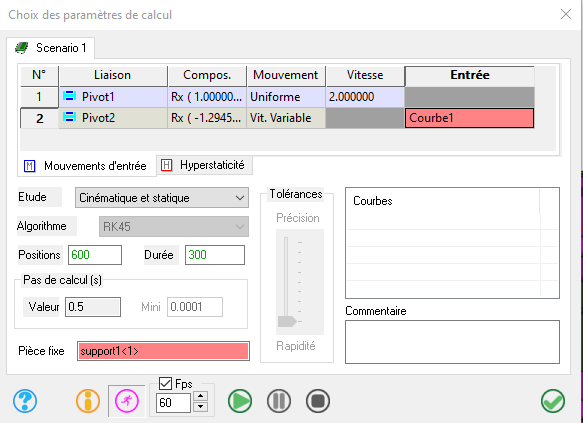Expand the Algorithme RK45 dropdown
This screenshot has height=423, width=583.
point(174,227)
